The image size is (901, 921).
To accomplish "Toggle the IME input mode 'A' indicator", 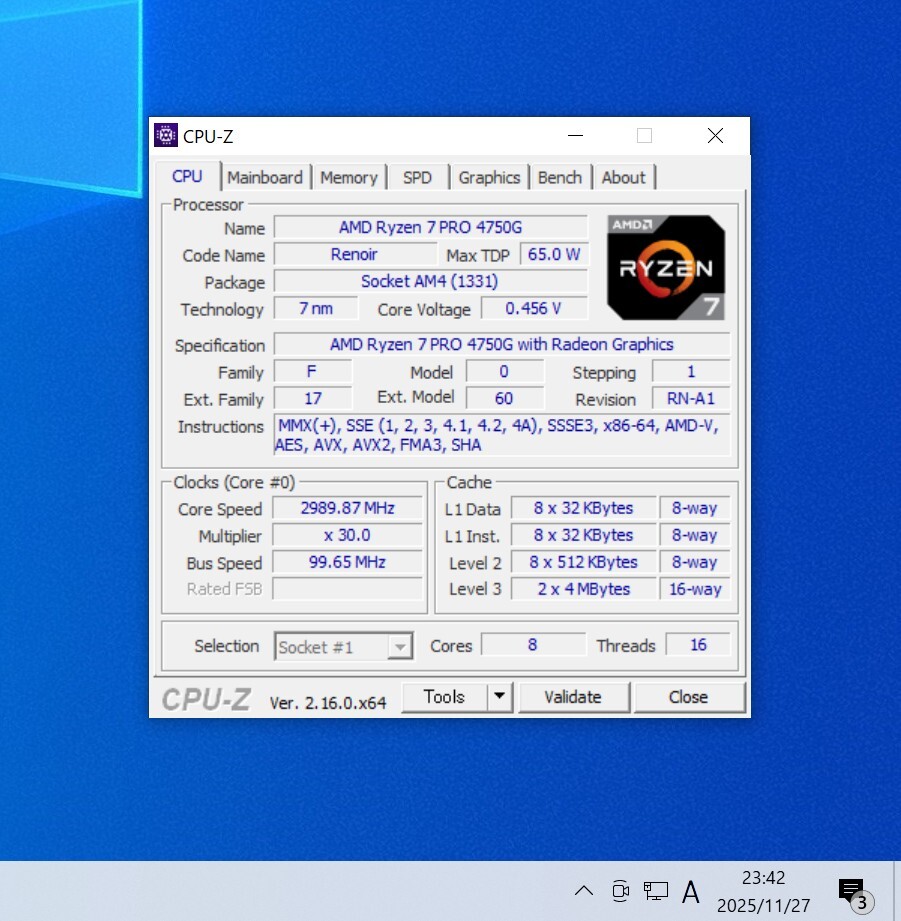I will point(691,890).
